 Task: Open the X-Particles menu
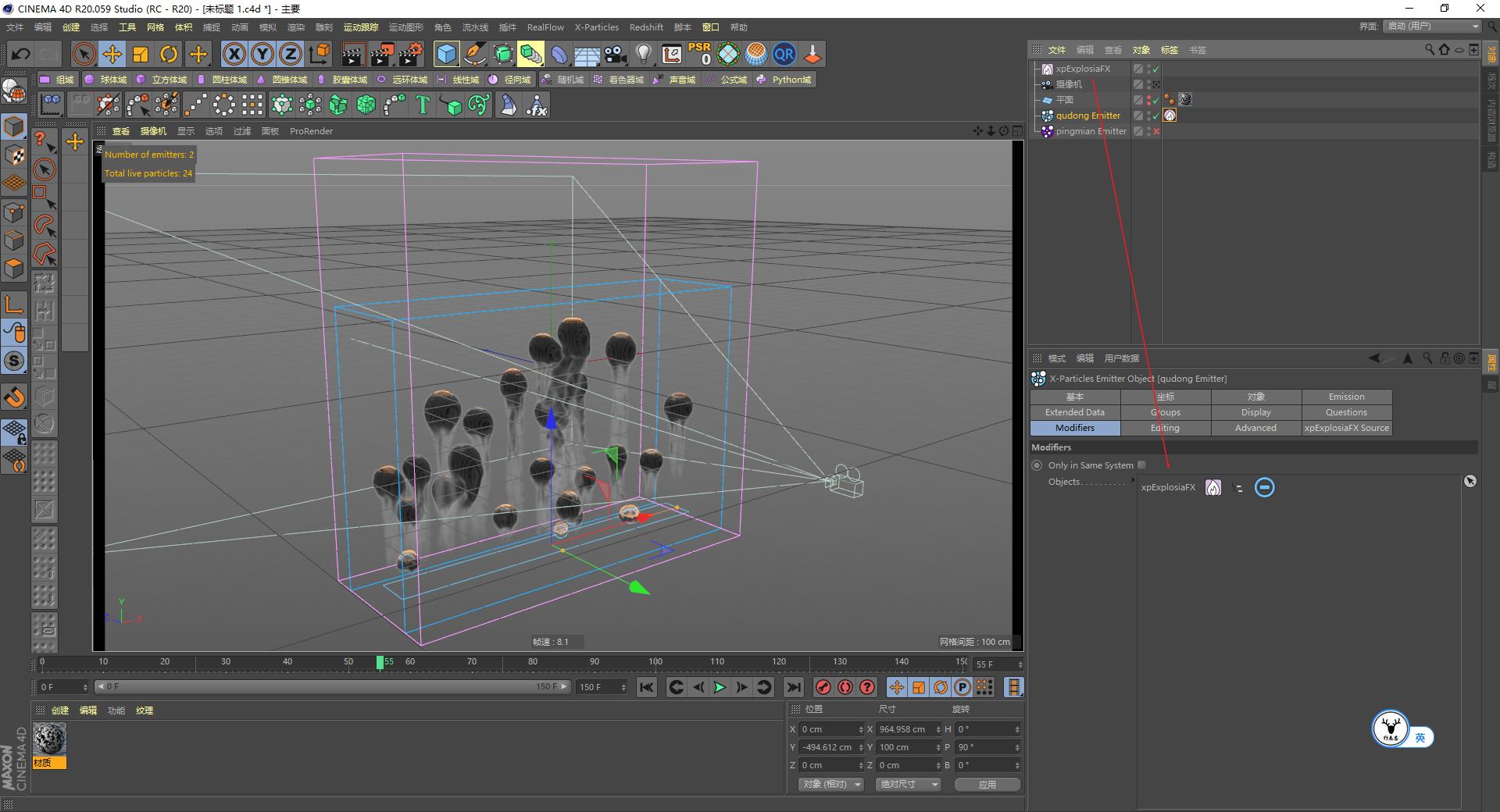pyautogui.click(x=596, y=27)
